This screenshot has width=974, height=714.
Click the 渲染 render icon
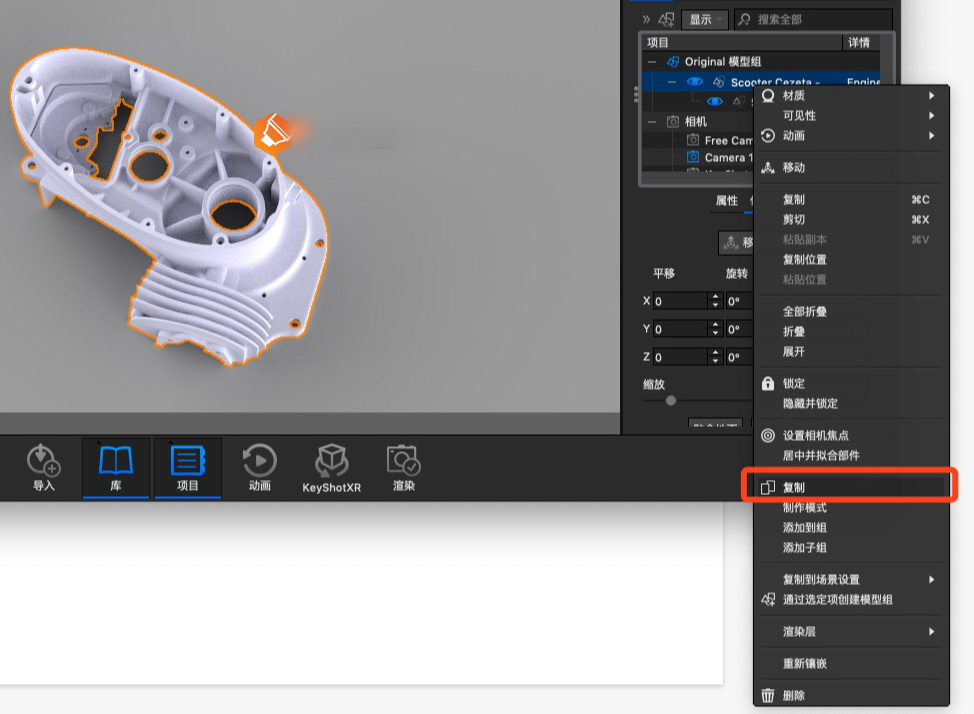click(404, 465)
